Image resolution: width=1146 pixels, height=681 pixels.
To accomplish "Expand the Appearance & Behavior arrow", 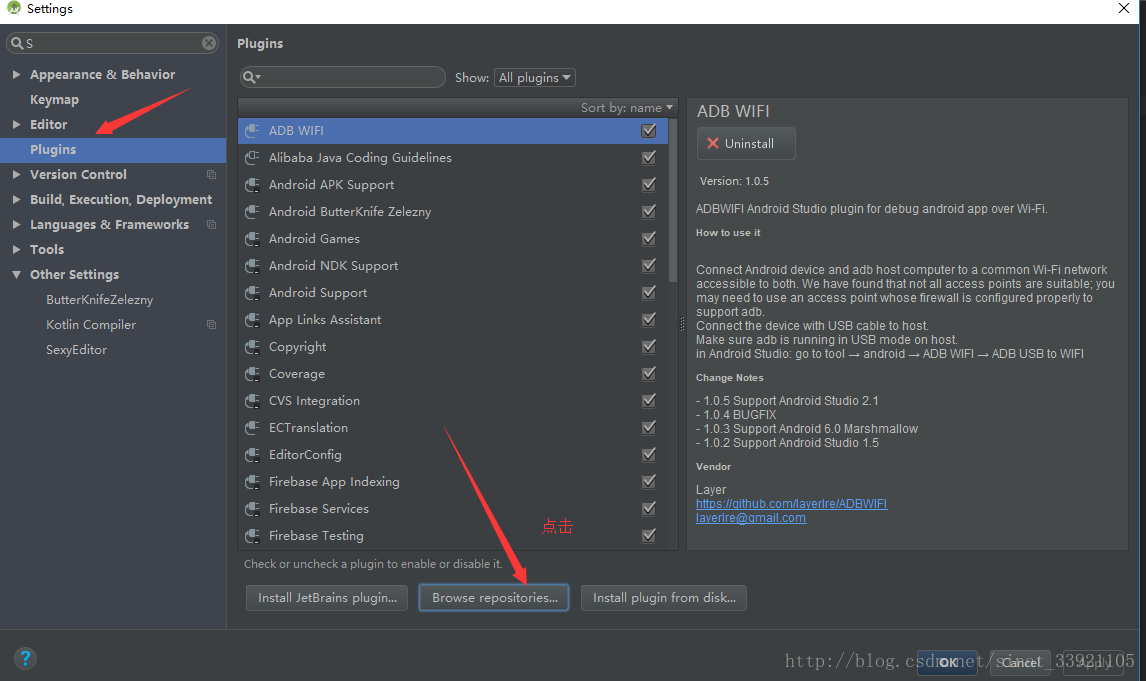I will [16, 75].
